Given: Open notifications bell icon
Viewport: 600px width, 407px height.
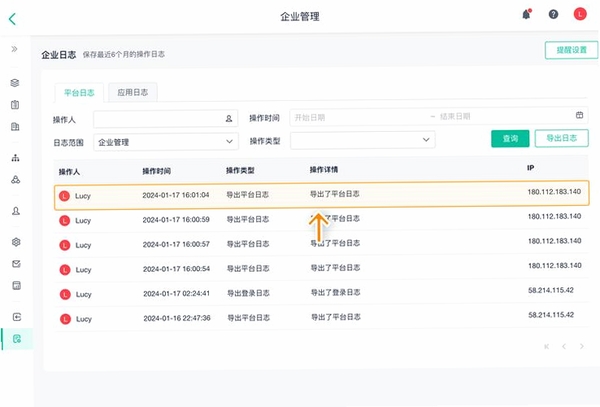Looking at the screenshot, I should point(527,14).
